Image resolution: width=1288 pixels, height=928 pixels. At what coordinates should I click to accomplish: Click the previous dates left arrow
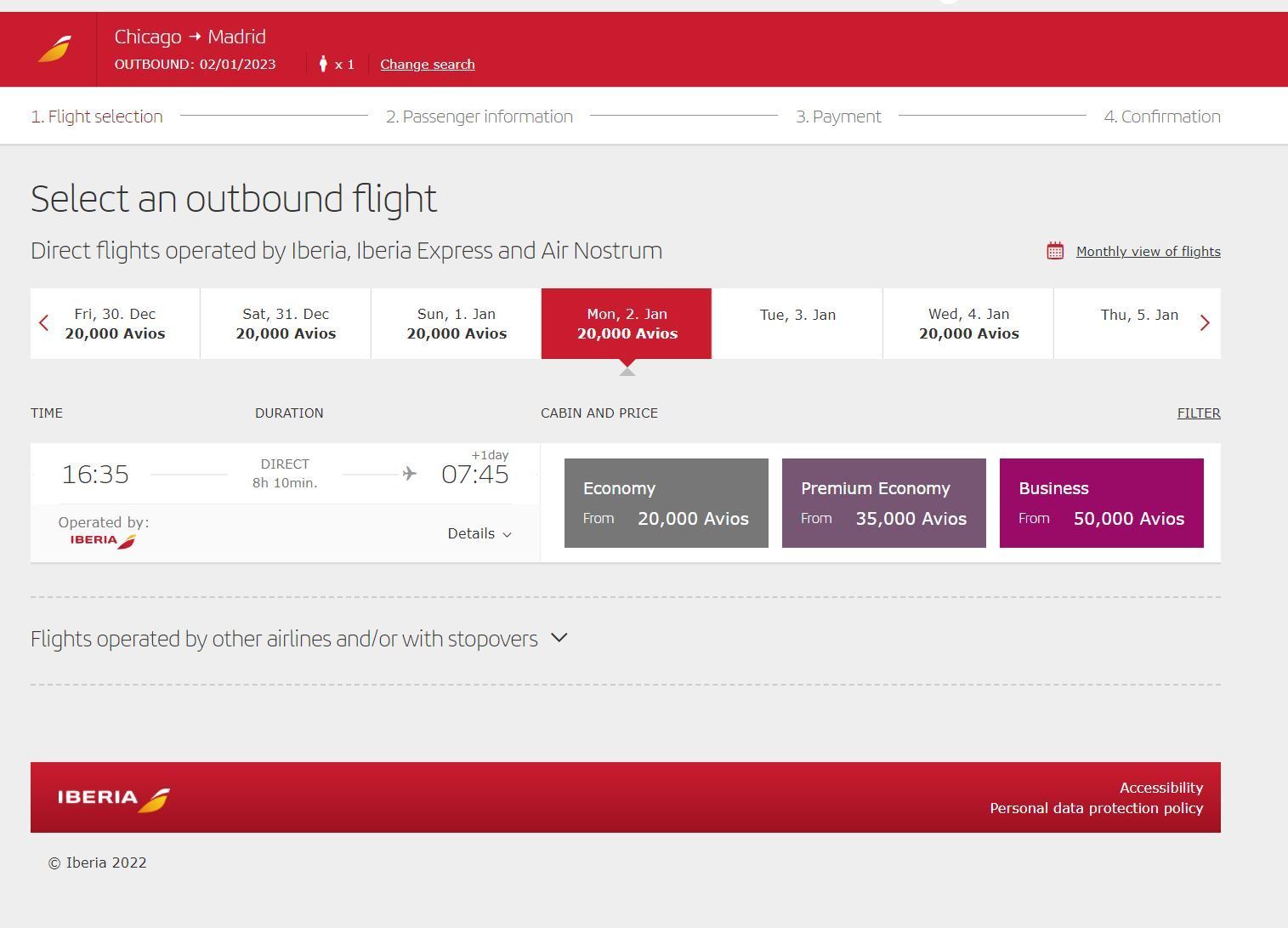pos(44,323)
